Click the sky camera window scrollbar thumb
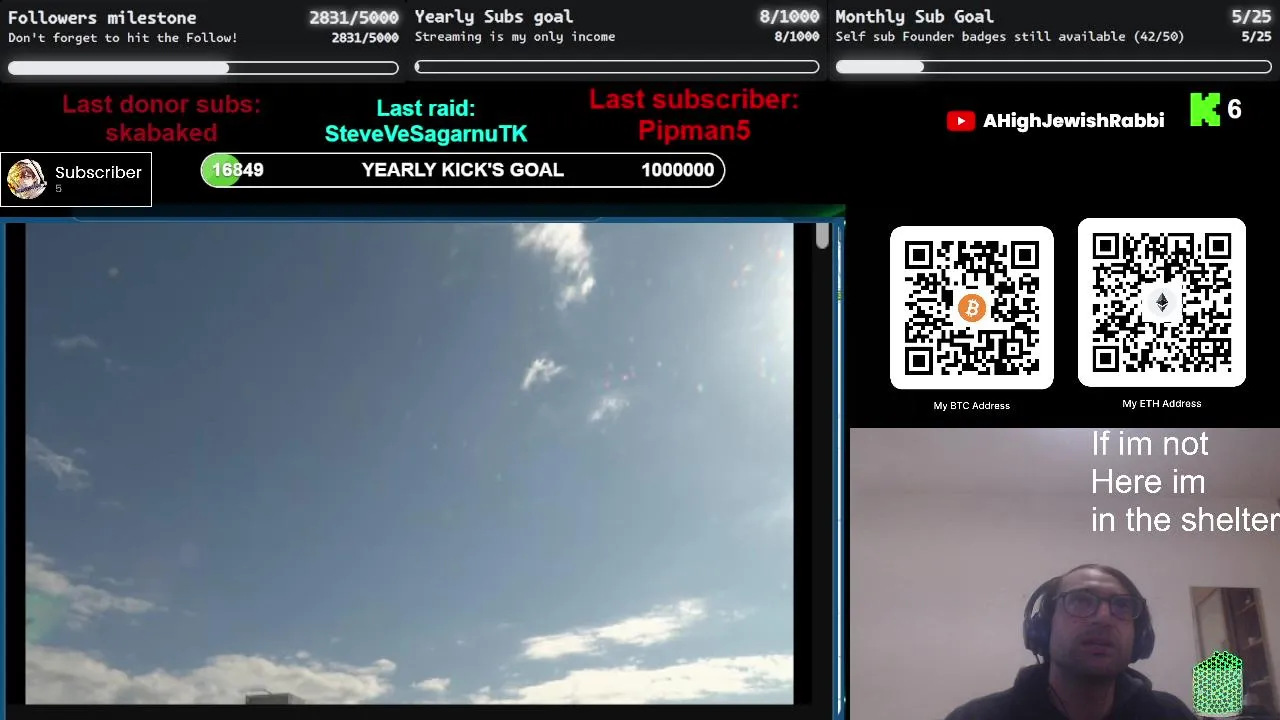1280x720 pixels. [822, 236]
